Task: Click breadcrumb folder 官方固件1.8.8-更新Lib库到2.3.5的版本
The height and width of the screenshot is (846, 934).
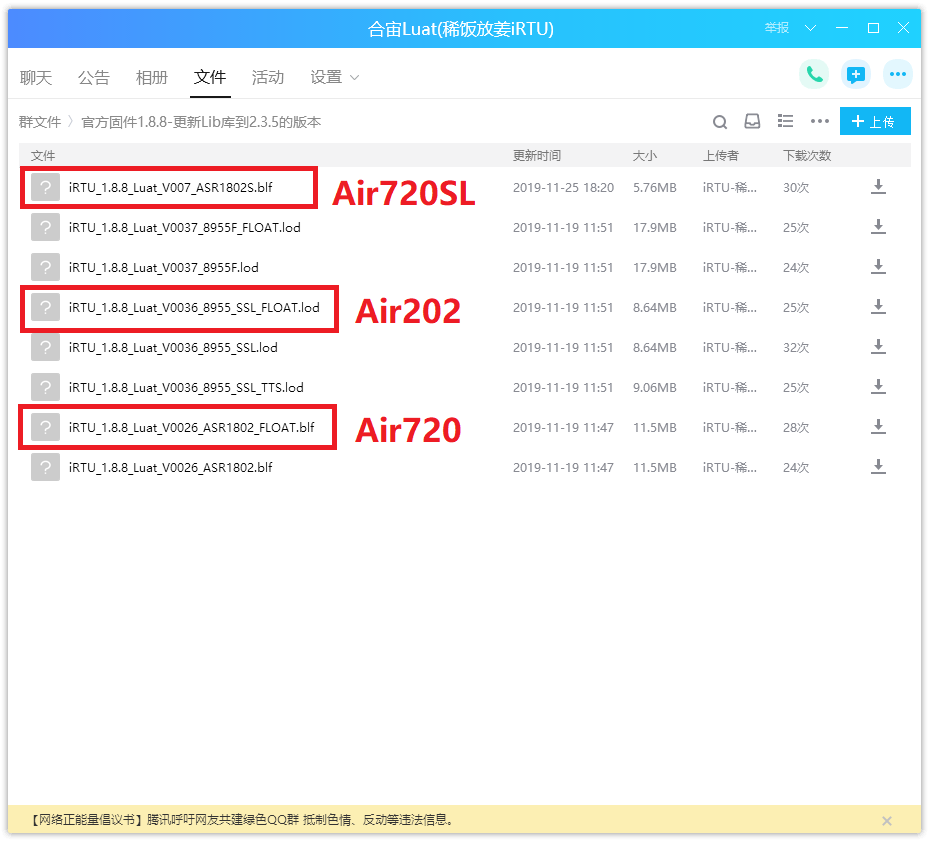Action: 201,122
